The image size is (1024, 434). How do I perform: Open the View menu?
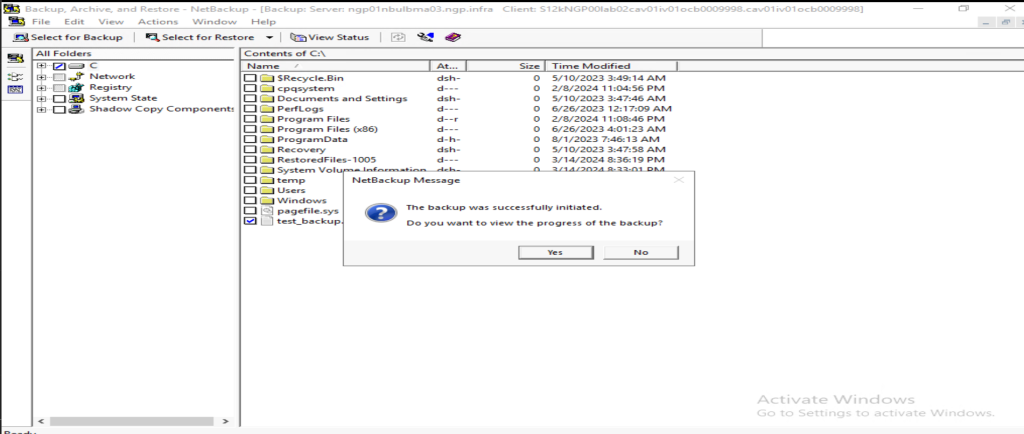click(x=111, y=22)
